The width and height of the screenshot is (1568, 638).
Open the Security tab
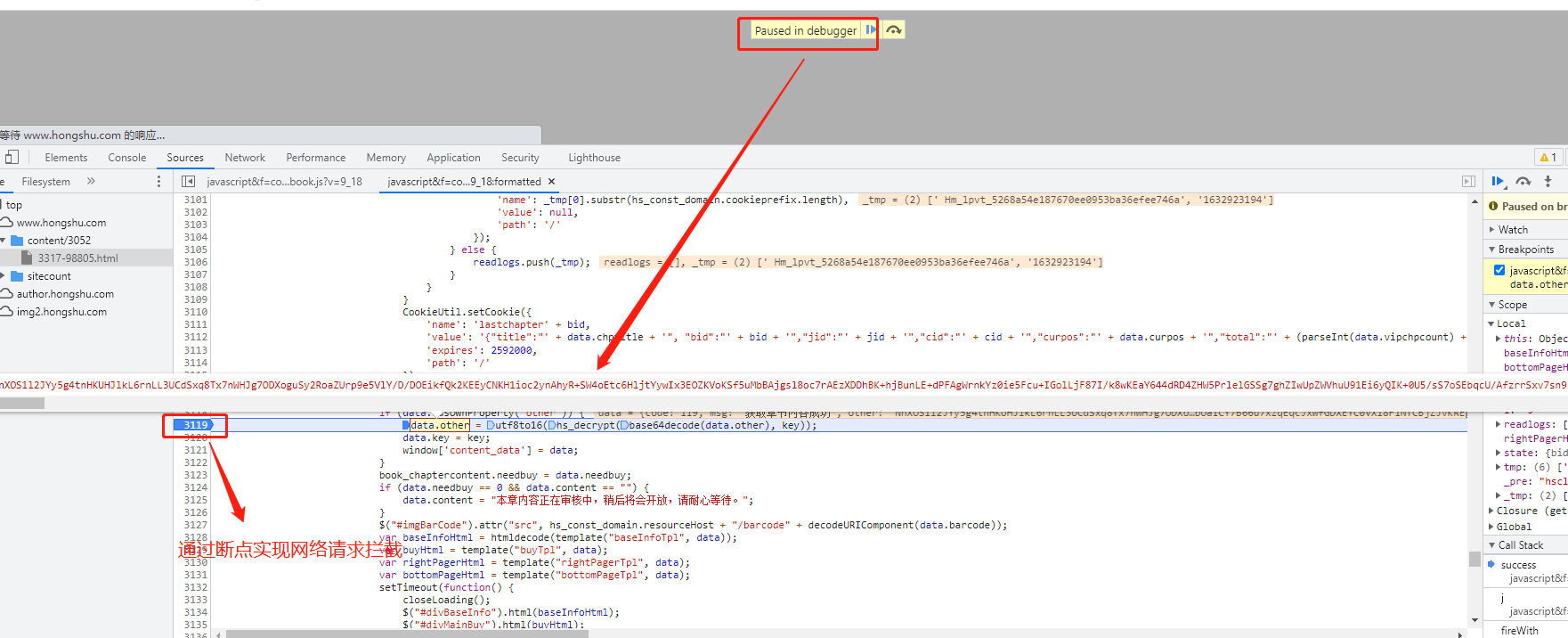coord(520,158)
